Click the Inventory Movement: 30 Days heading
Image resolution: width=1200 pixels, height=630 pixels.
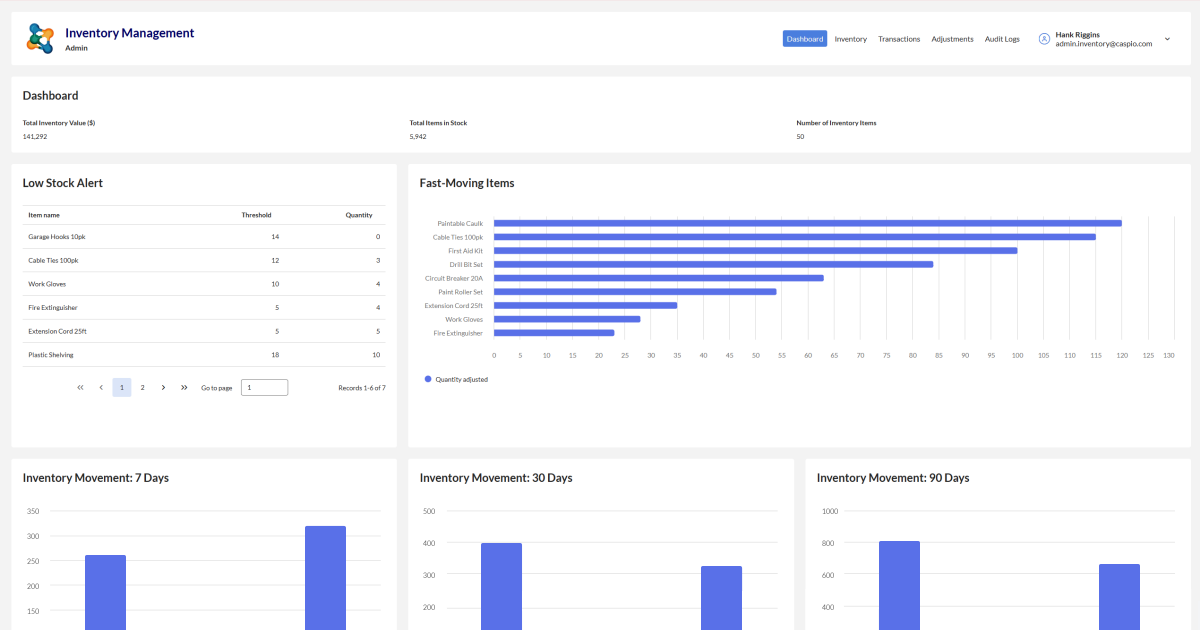point(496,478)
